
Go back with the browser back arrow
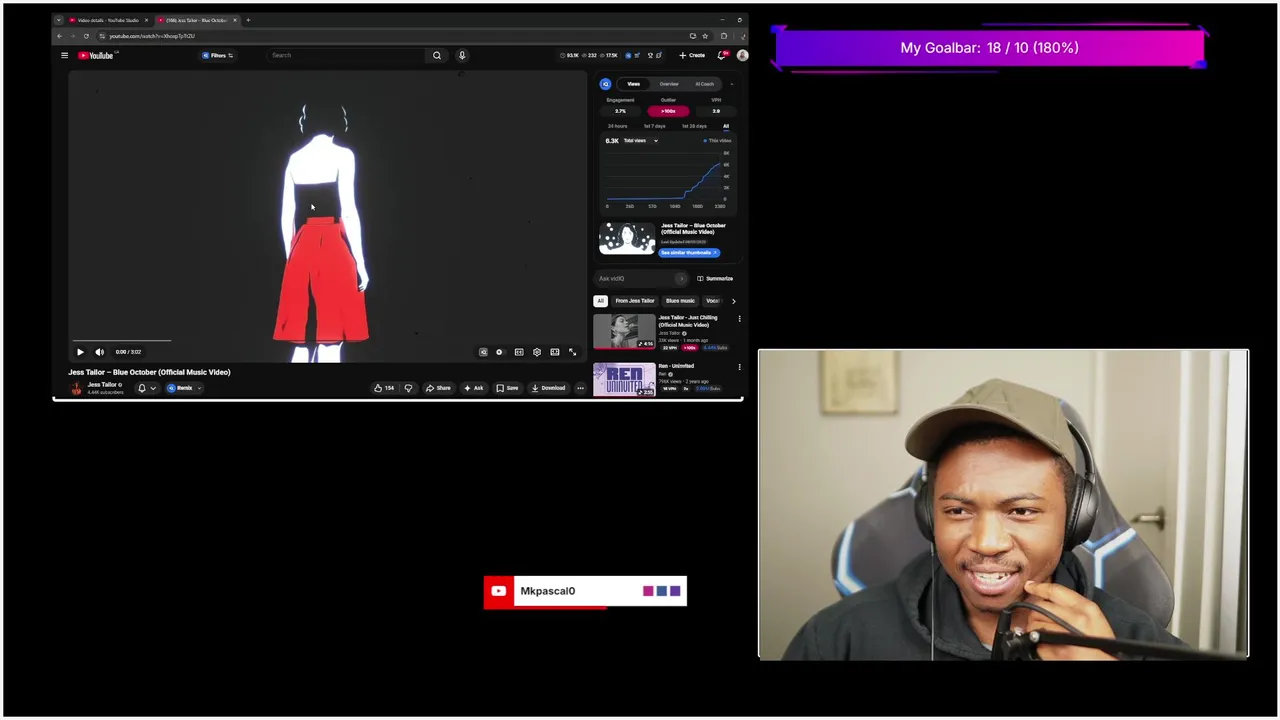pos(59,36)
